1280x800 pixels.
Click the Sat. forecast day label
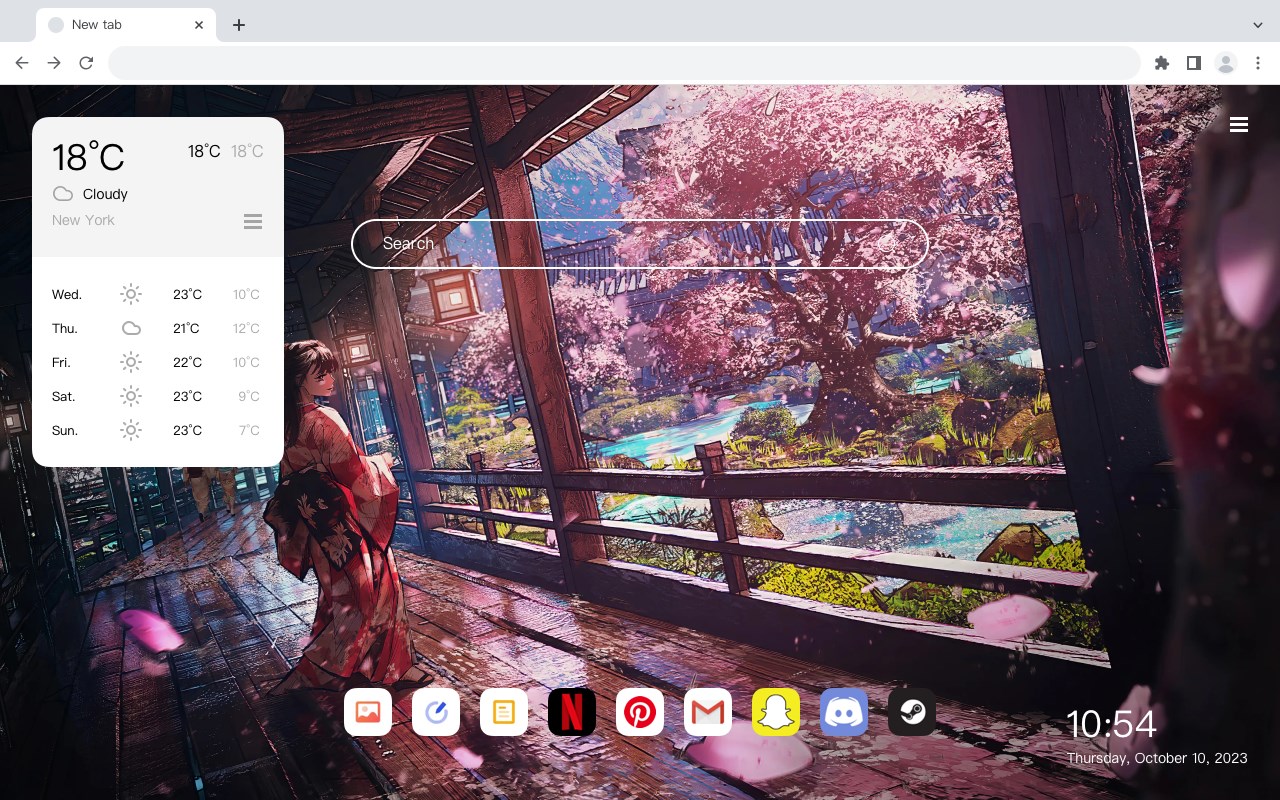(x=64, y=396)
